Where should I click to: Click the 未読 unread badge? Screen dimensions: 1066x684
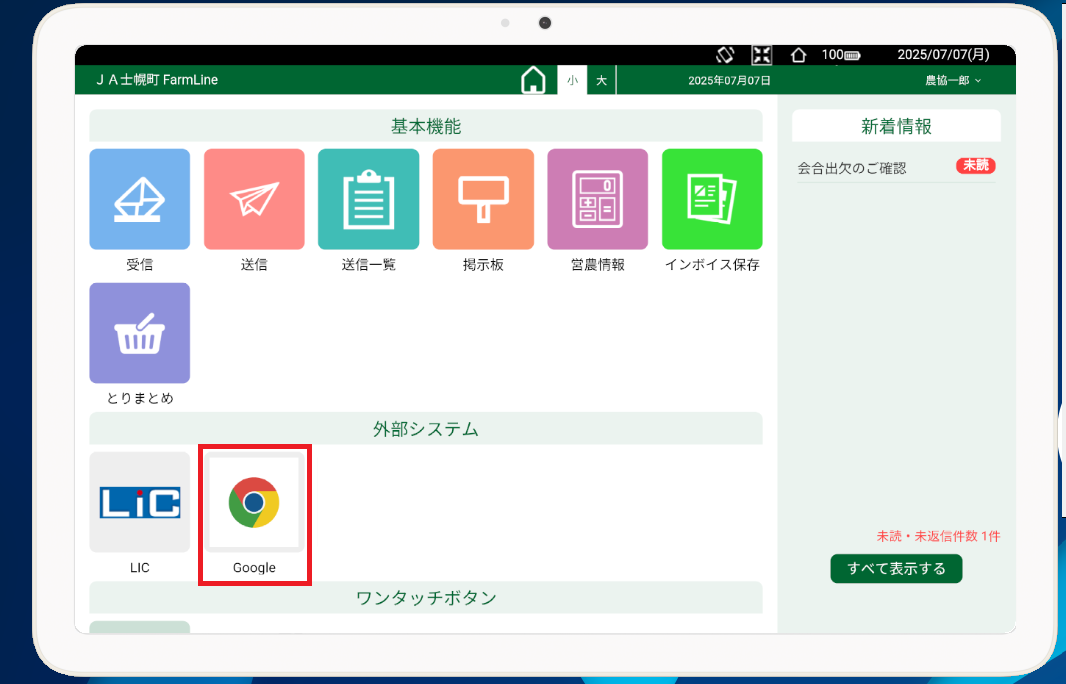pos(976,165)
